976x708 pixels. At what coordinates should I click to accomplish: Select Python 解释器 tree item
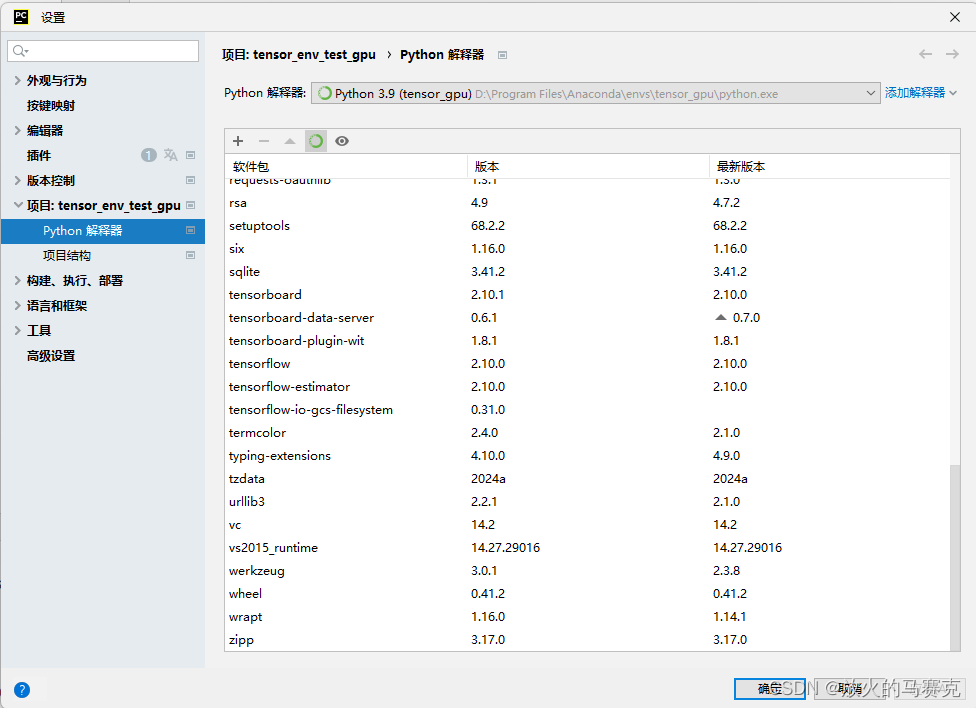pos(103,230)
